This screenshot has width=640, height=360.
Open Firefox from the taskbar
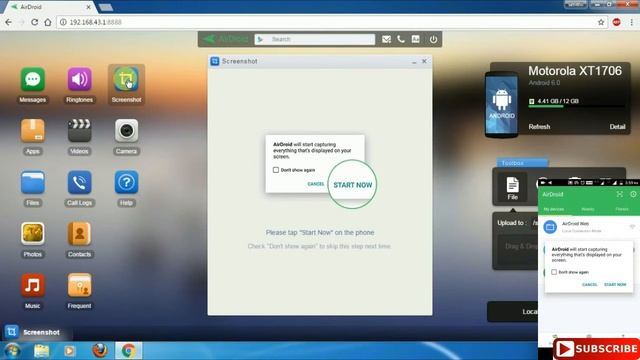(x=100, y=351)
